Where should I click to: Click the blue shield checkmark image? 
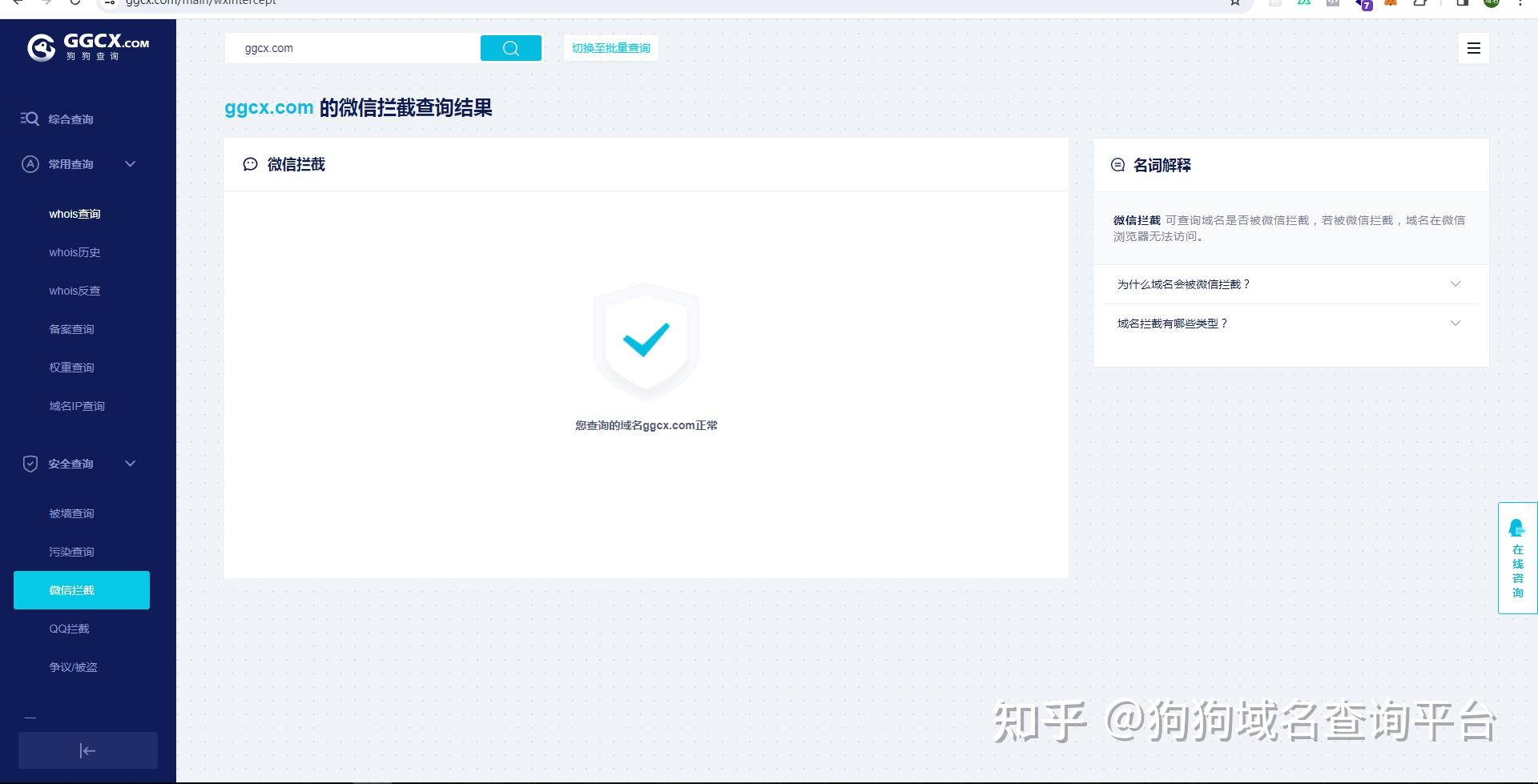[x=646, y=341]
